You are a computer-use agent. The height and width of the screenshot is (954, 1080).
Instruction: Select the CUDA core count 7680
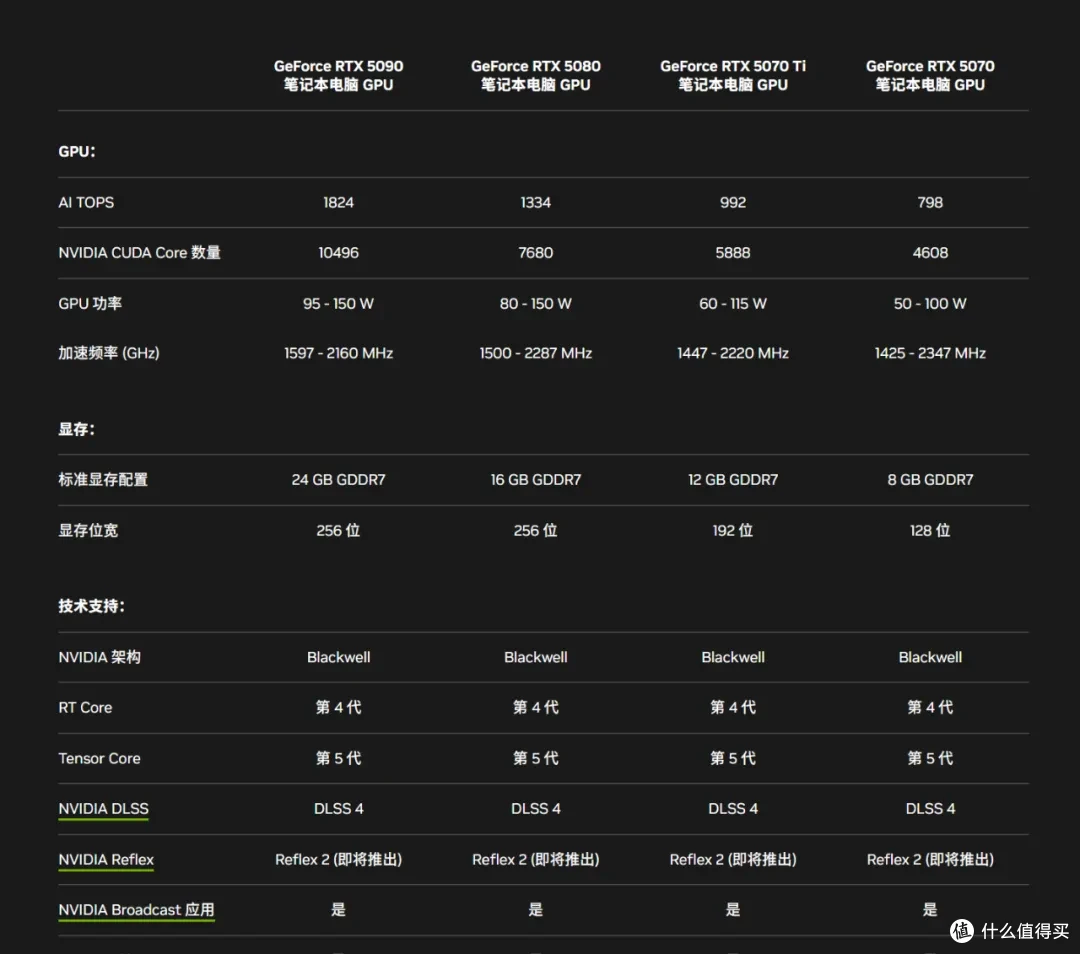click(x=535, y=253)
